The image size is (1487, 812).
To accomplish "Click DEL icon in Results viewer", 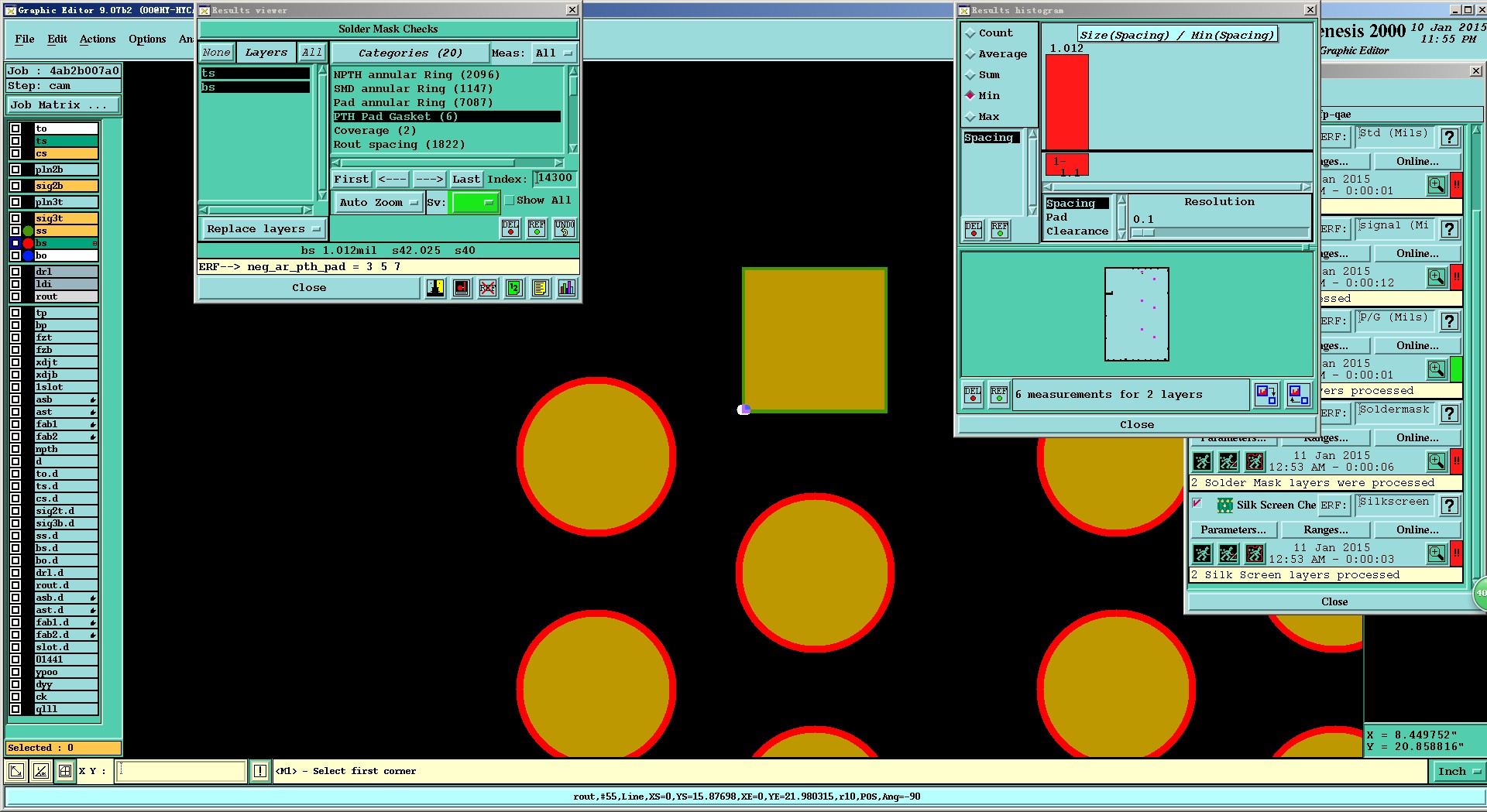I will [x=510, y=228].
